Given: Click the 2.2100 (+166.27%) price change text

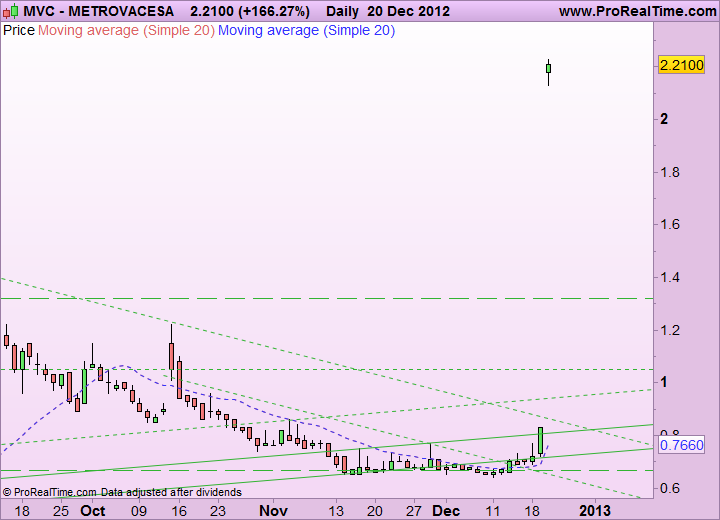Looking at the screenshot, I should click(x=250, y=11).
